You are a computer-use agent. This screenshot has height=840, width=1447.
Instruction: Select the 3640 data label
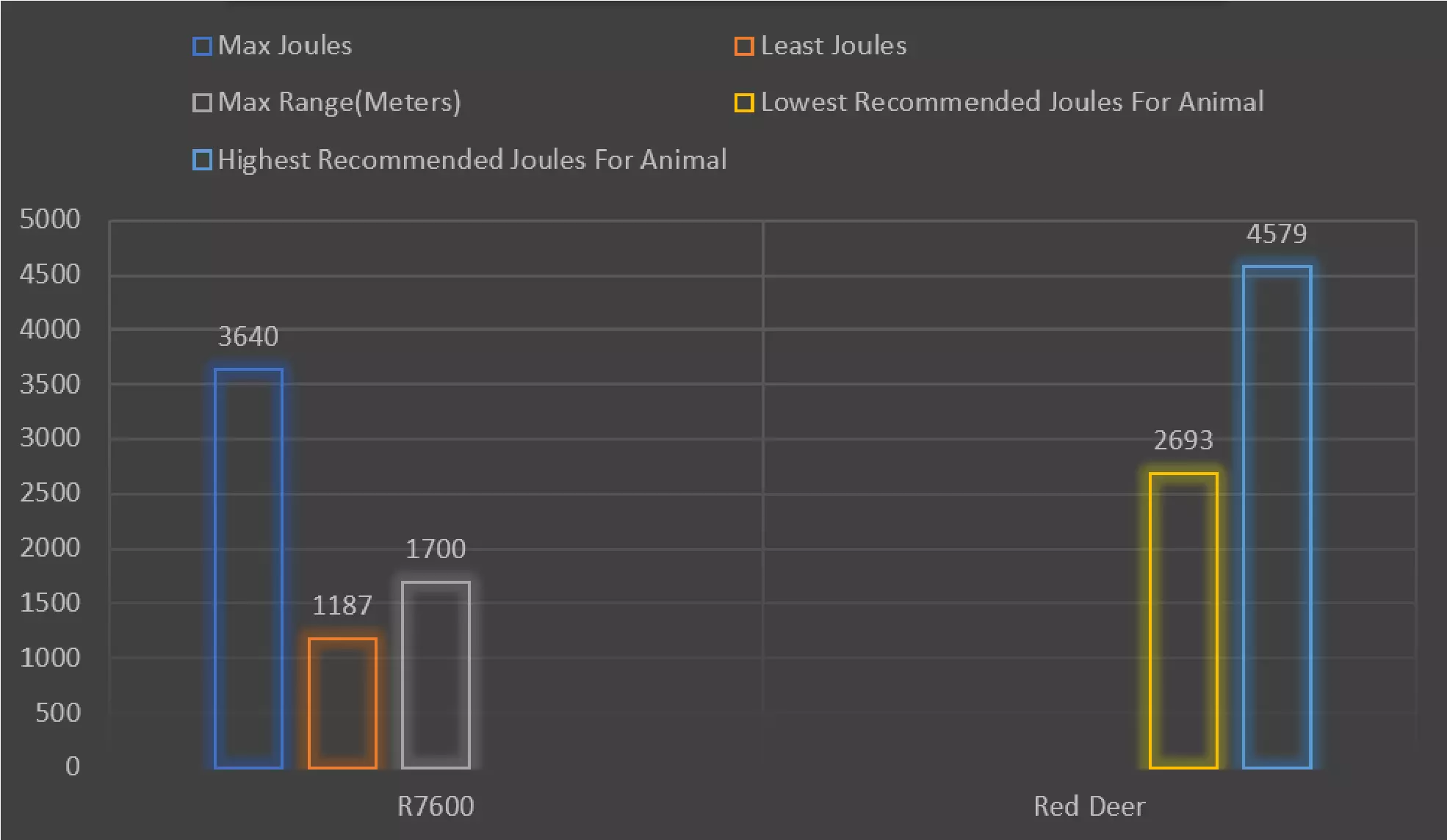pyautogui.click(x=248, y=336)
